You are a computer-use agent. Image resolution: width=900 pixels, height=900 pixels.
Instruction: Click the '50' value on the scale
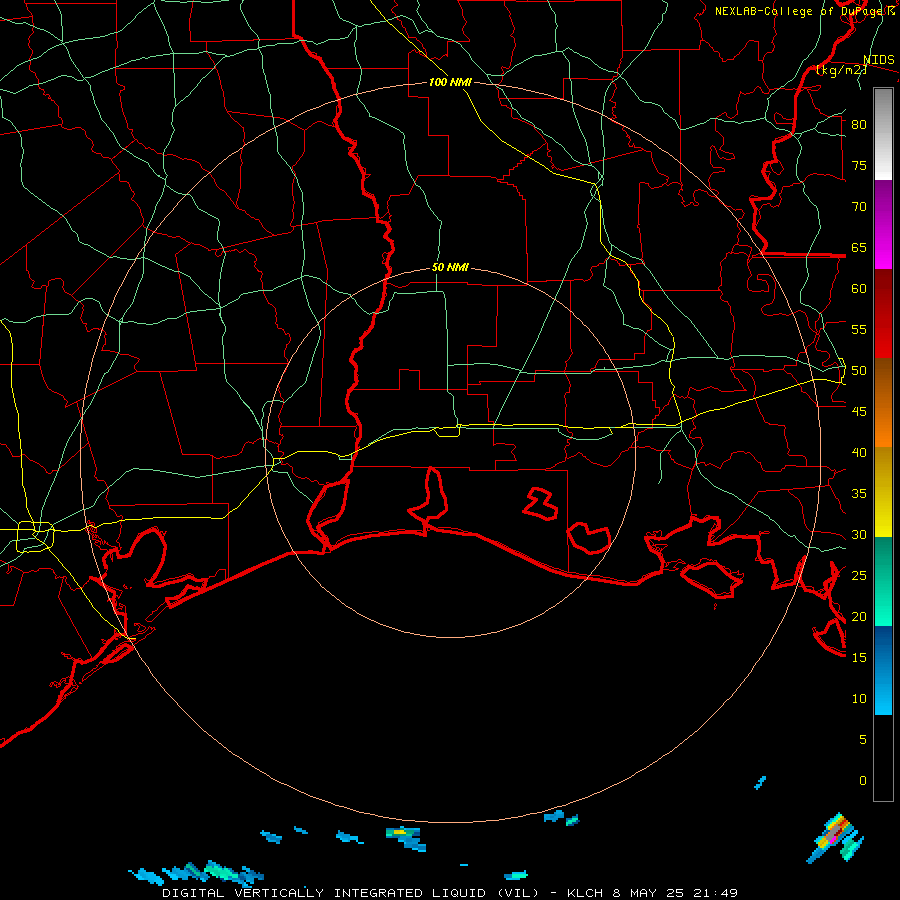(859, 371)
